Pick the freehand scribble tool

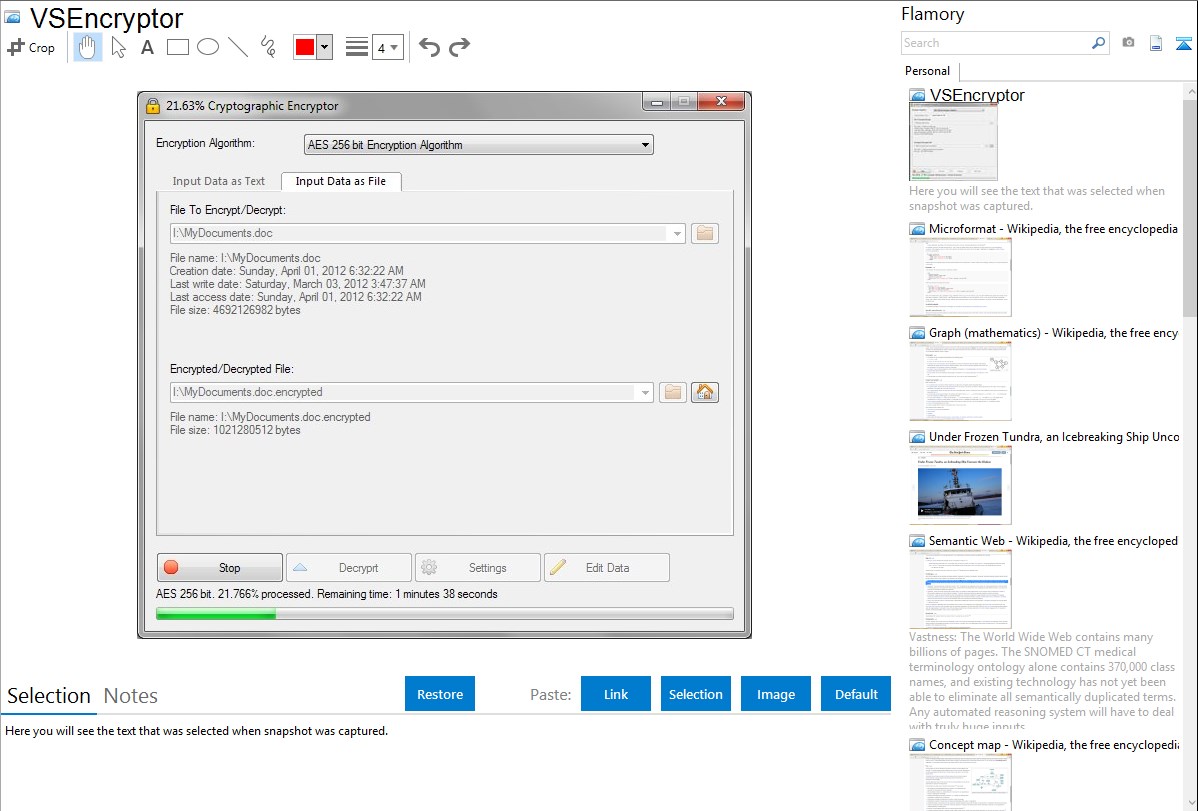coord(268,47)
